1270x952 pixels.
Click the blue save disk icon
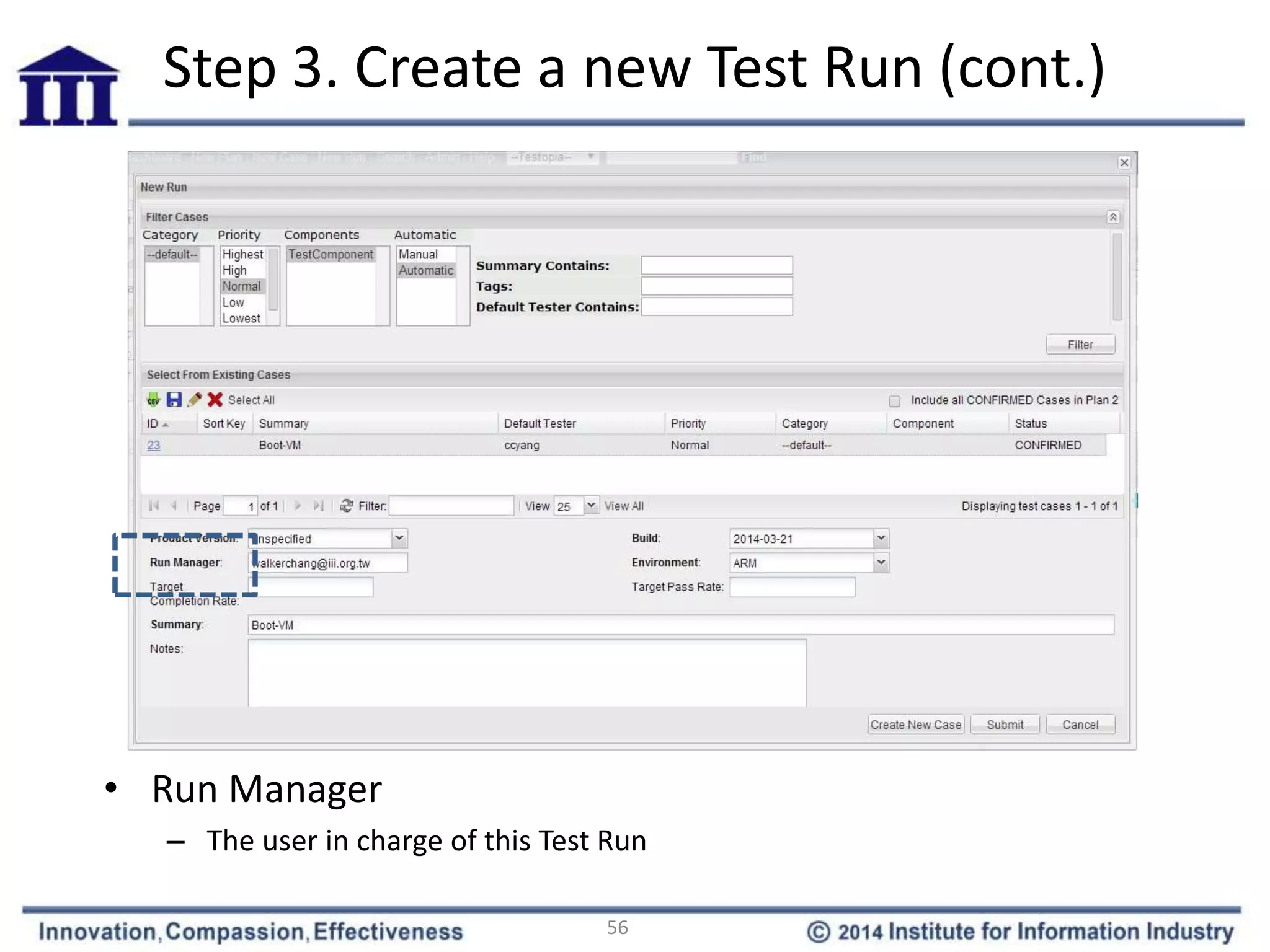174,400
